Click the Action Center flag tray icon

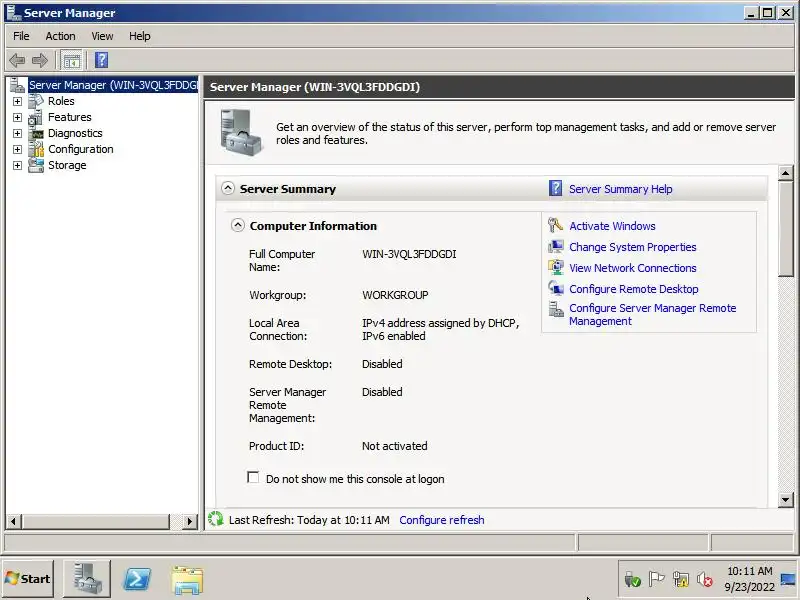[656, 579]
